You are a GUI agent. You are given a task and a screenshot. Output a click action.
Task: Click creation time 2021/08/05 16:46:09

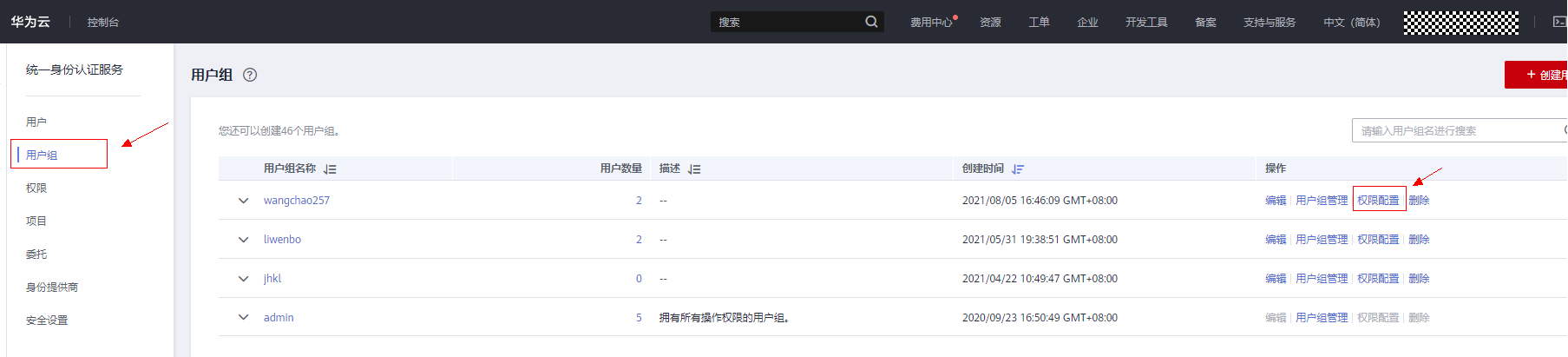(1040, 201)
